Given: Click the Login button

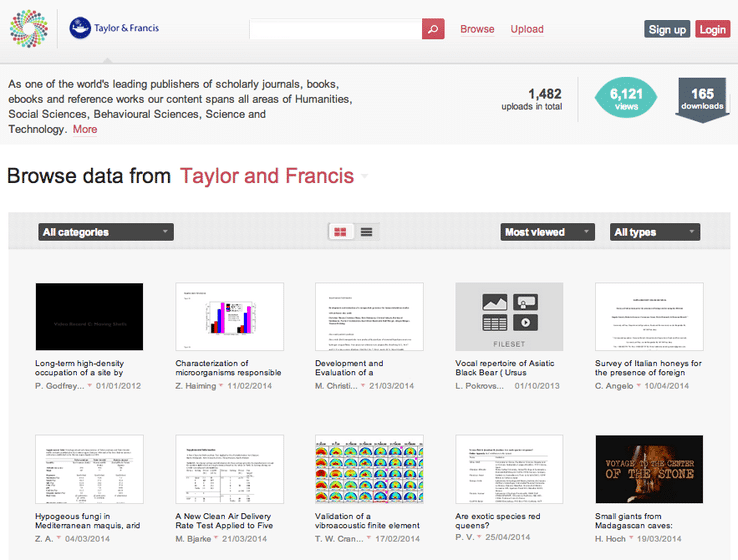Looking at the screenshot, I should click(x=712, y=30).
